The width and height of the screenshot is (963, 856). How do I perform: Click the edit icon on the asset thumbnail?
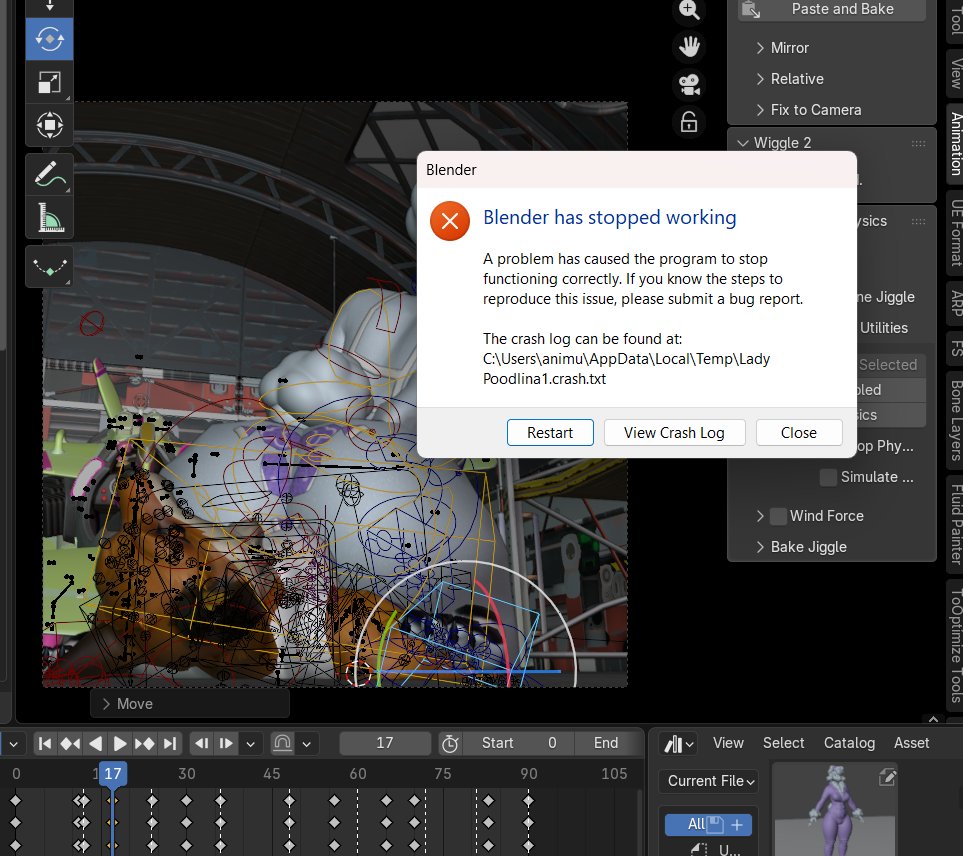(x=887, y=777)
